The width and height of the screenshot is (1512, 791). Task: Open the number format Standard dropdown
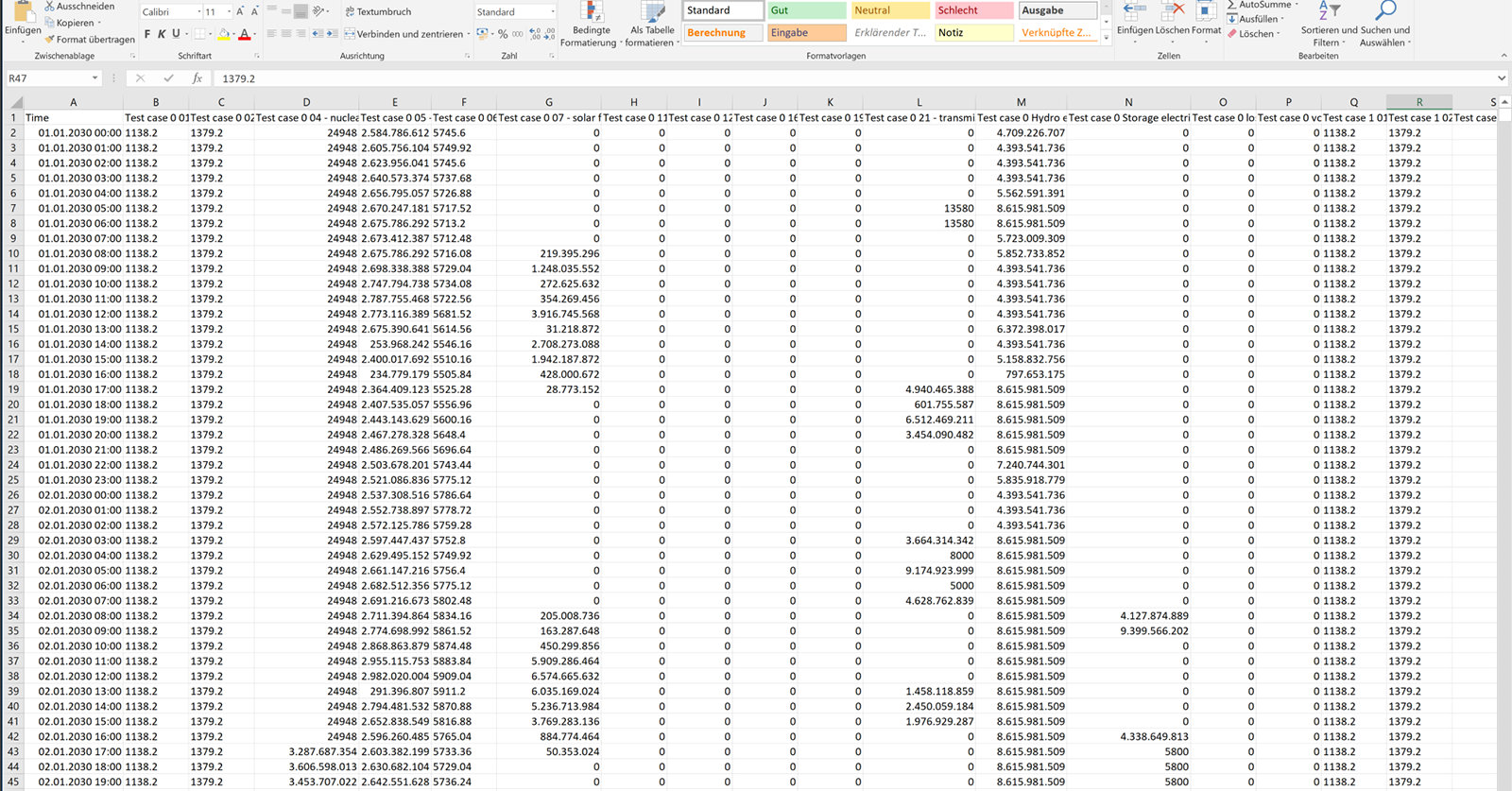tap(553, 12)
